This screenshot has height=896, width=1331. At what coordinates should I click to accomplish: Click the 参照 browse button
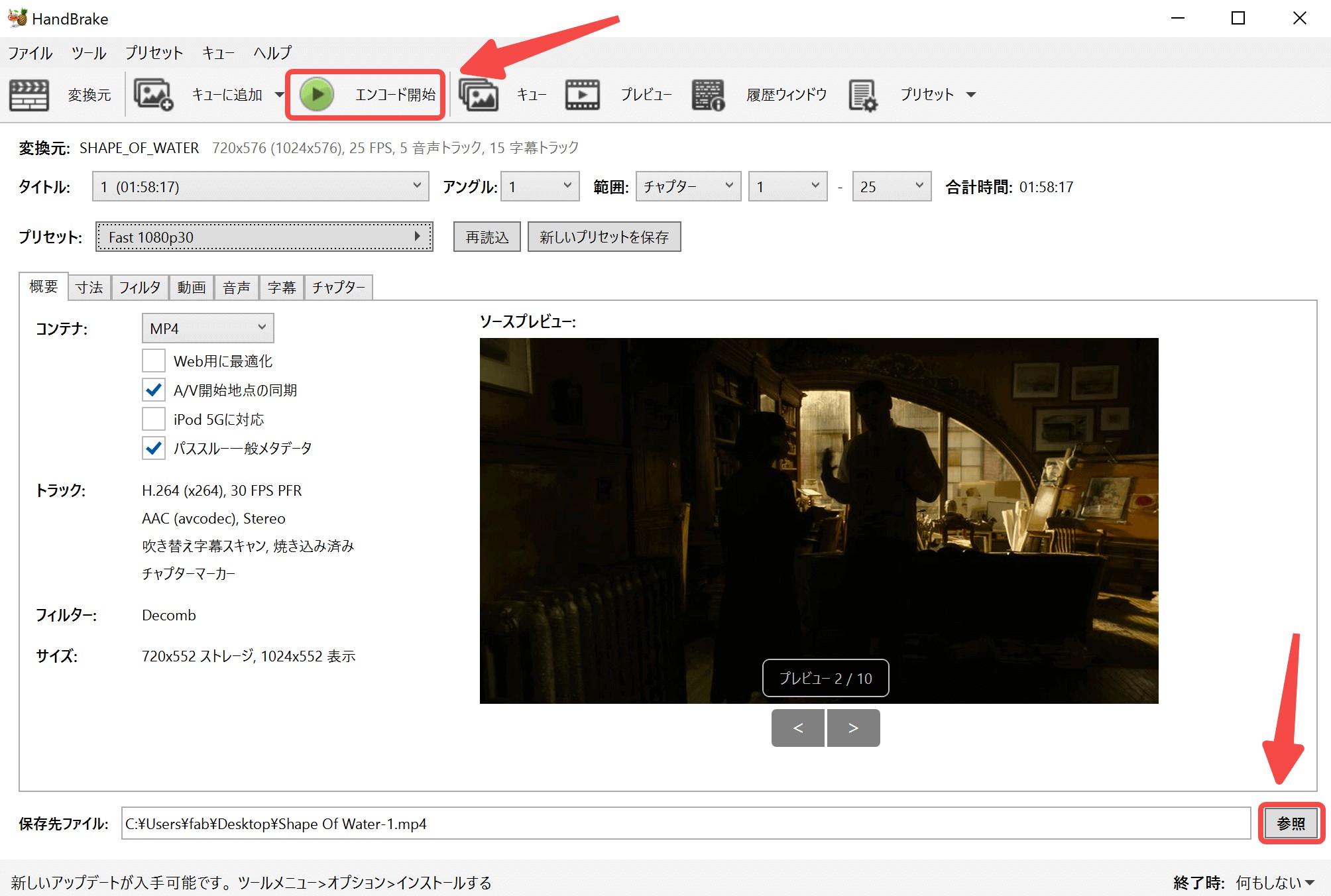(1291, 823)
